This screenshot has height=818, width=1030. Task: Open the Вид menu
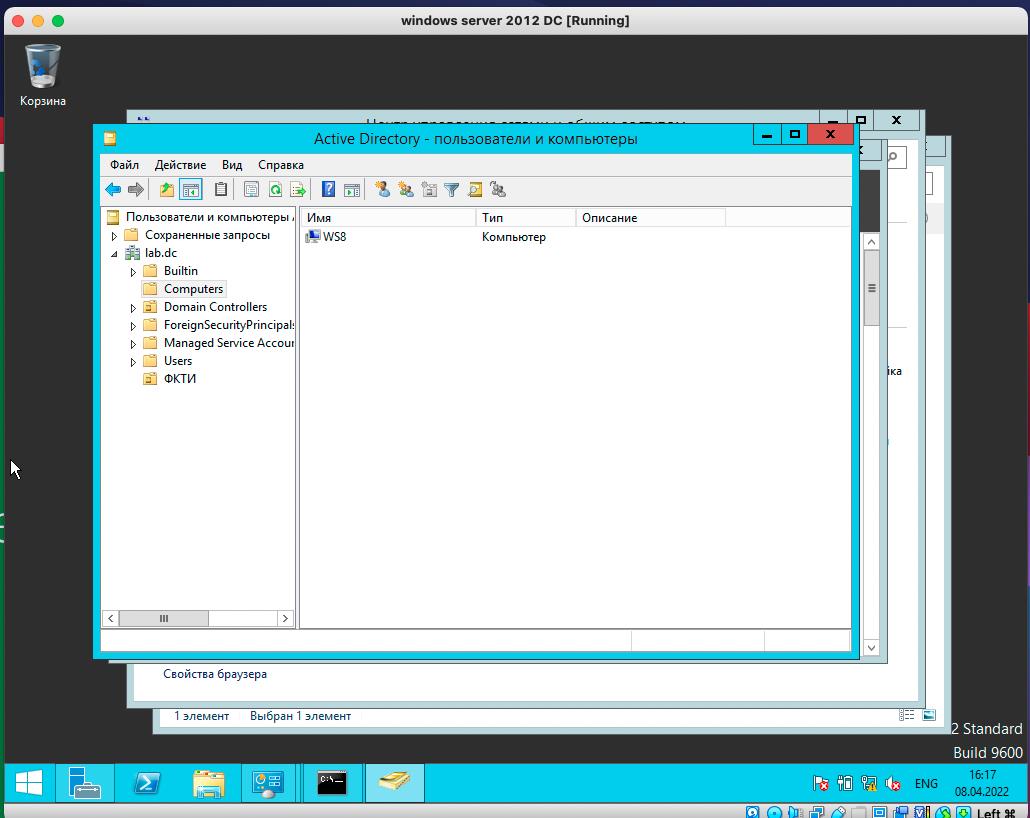coord(232,165)
